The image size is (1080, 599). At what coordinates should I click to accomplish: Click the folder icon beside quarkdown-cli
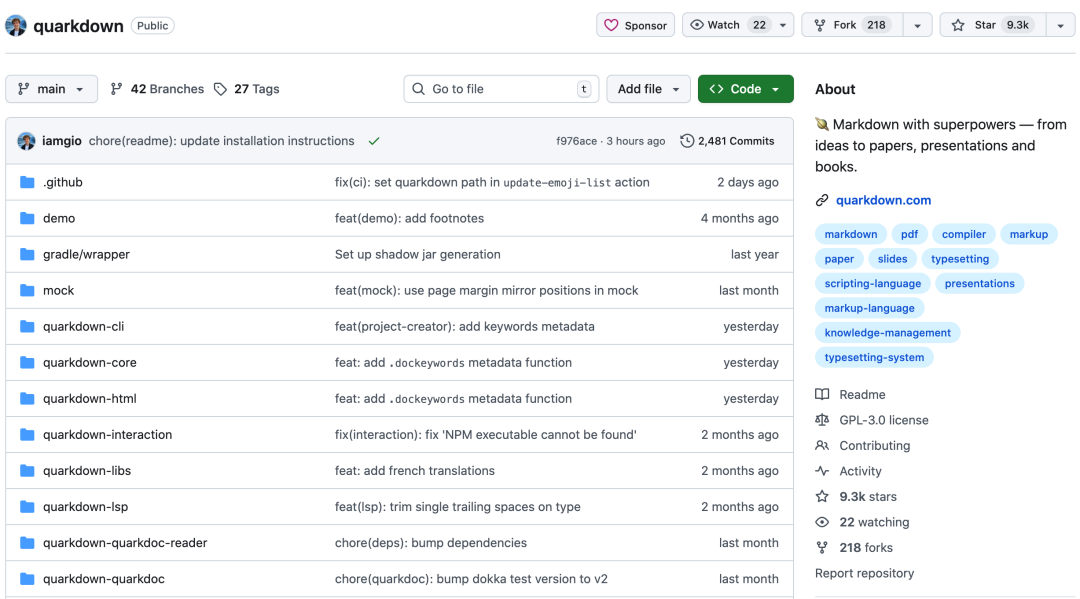click(x=27, y=326)
